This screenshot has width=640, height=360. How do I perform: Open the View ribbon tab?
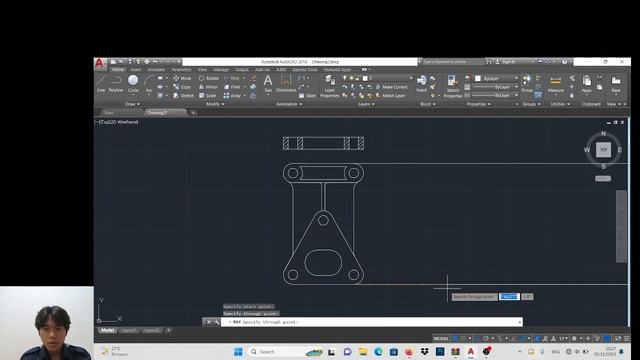pyautogui.click(x=202, y=70)
